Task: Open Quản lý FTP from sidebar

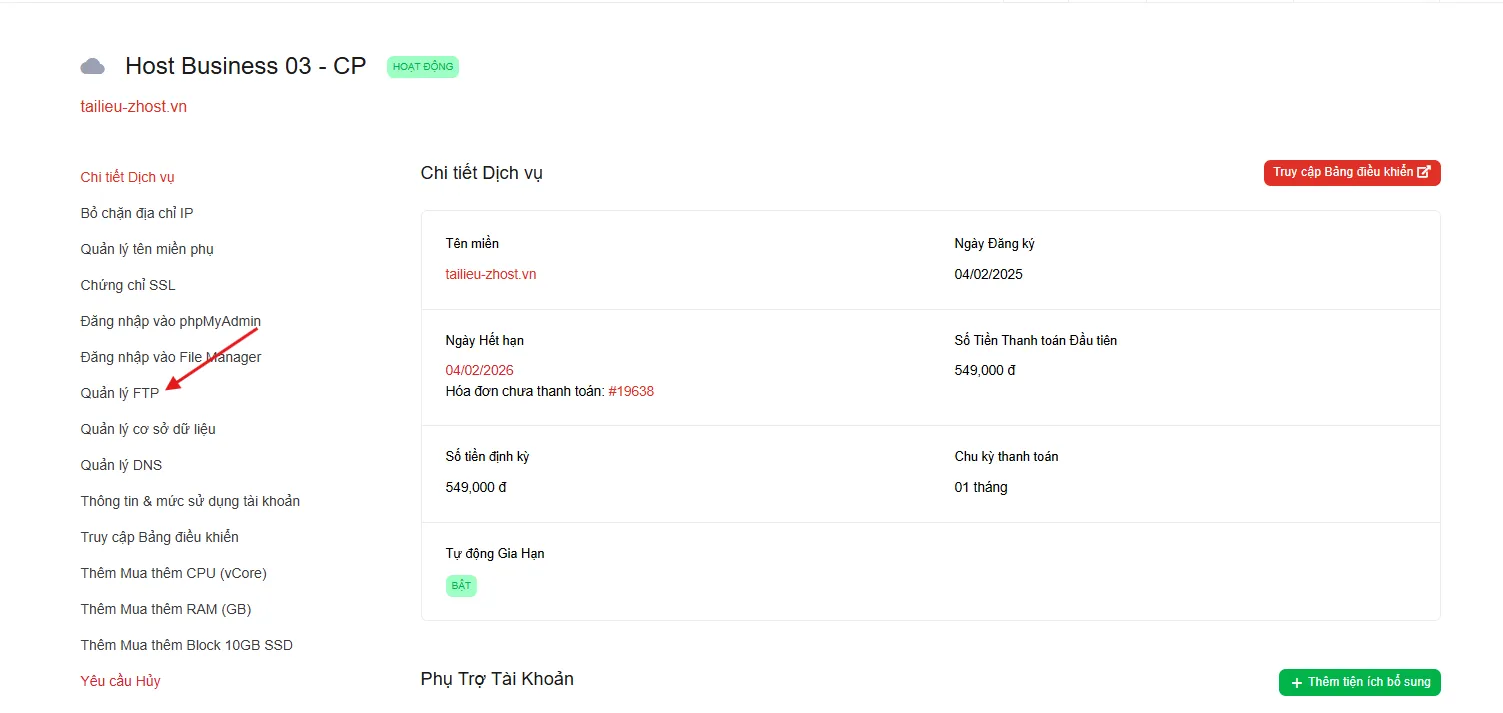Action: point(120,393)
